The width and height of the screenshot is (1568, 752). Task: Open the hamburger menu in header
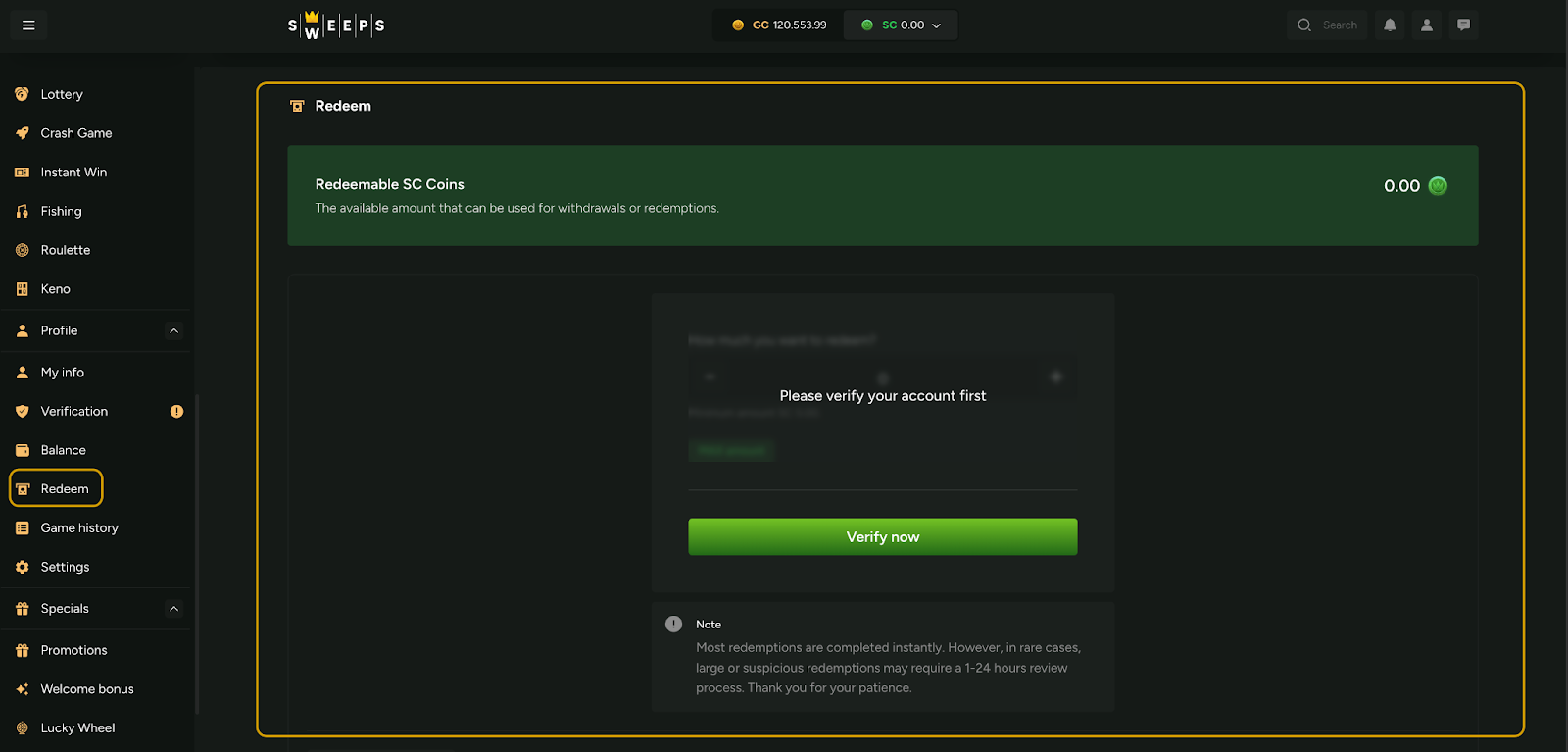coord(28,25)
